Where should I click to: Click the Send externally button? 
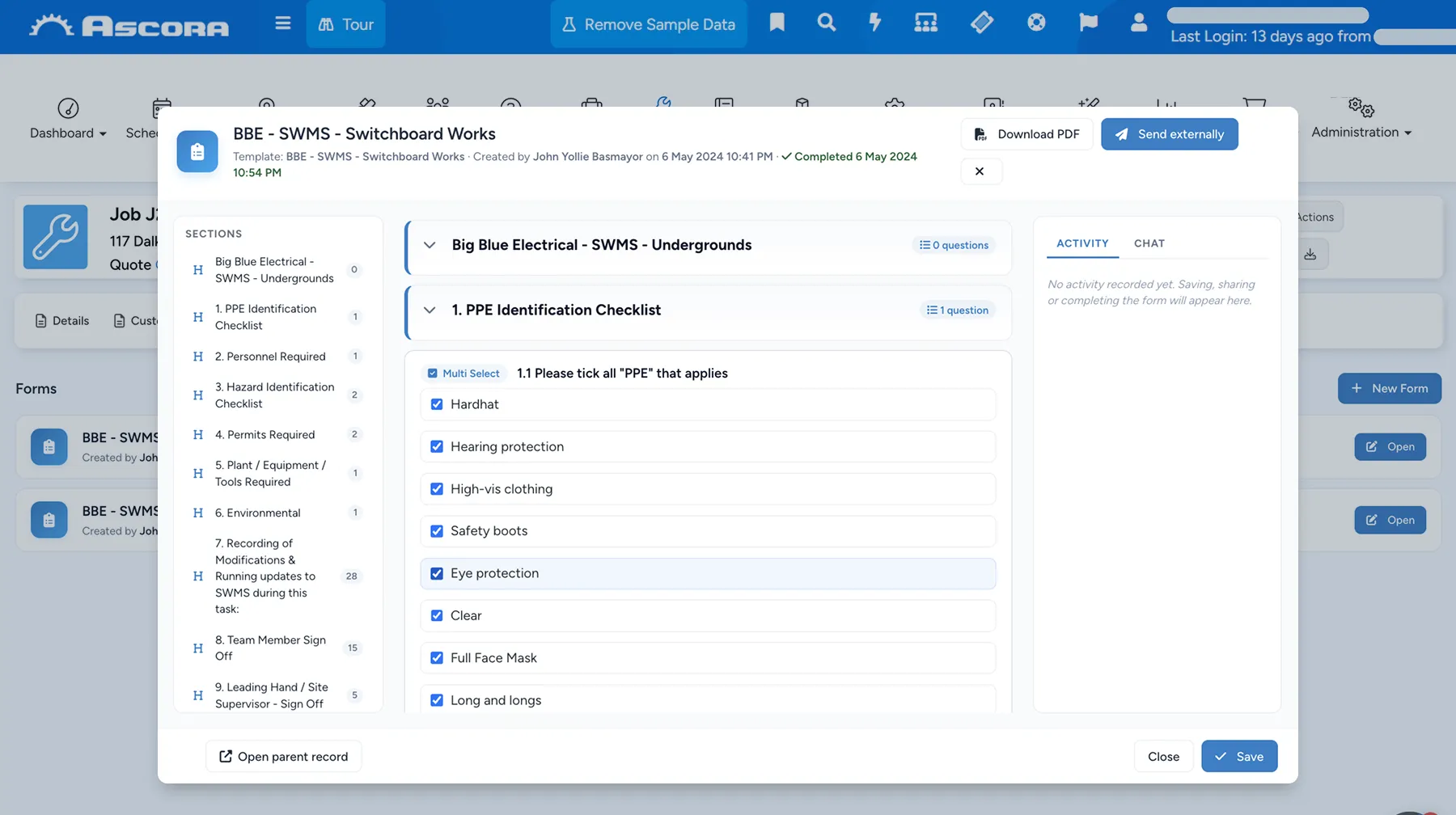pos(1169,134)
